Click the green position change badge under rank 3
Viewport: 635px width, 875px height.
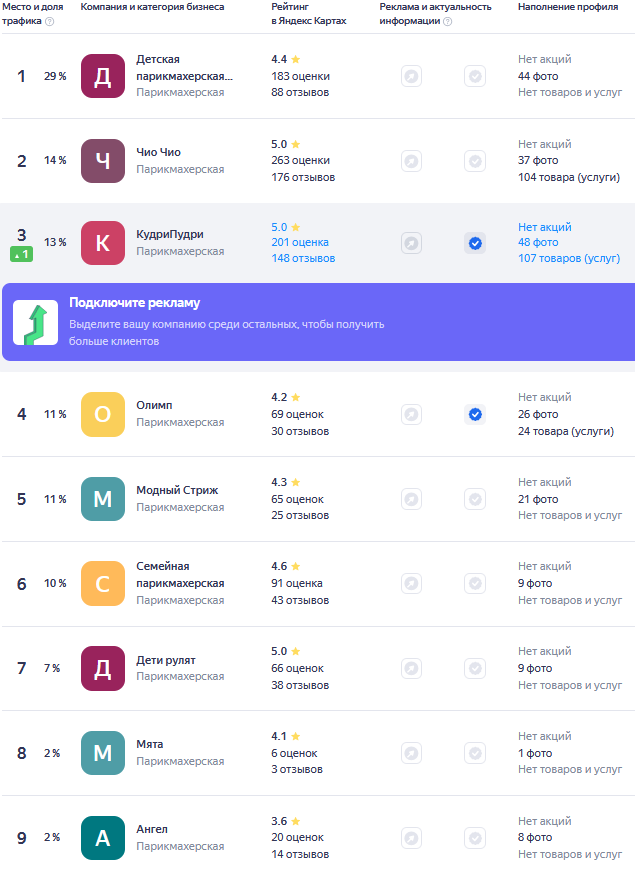(21, 255)
